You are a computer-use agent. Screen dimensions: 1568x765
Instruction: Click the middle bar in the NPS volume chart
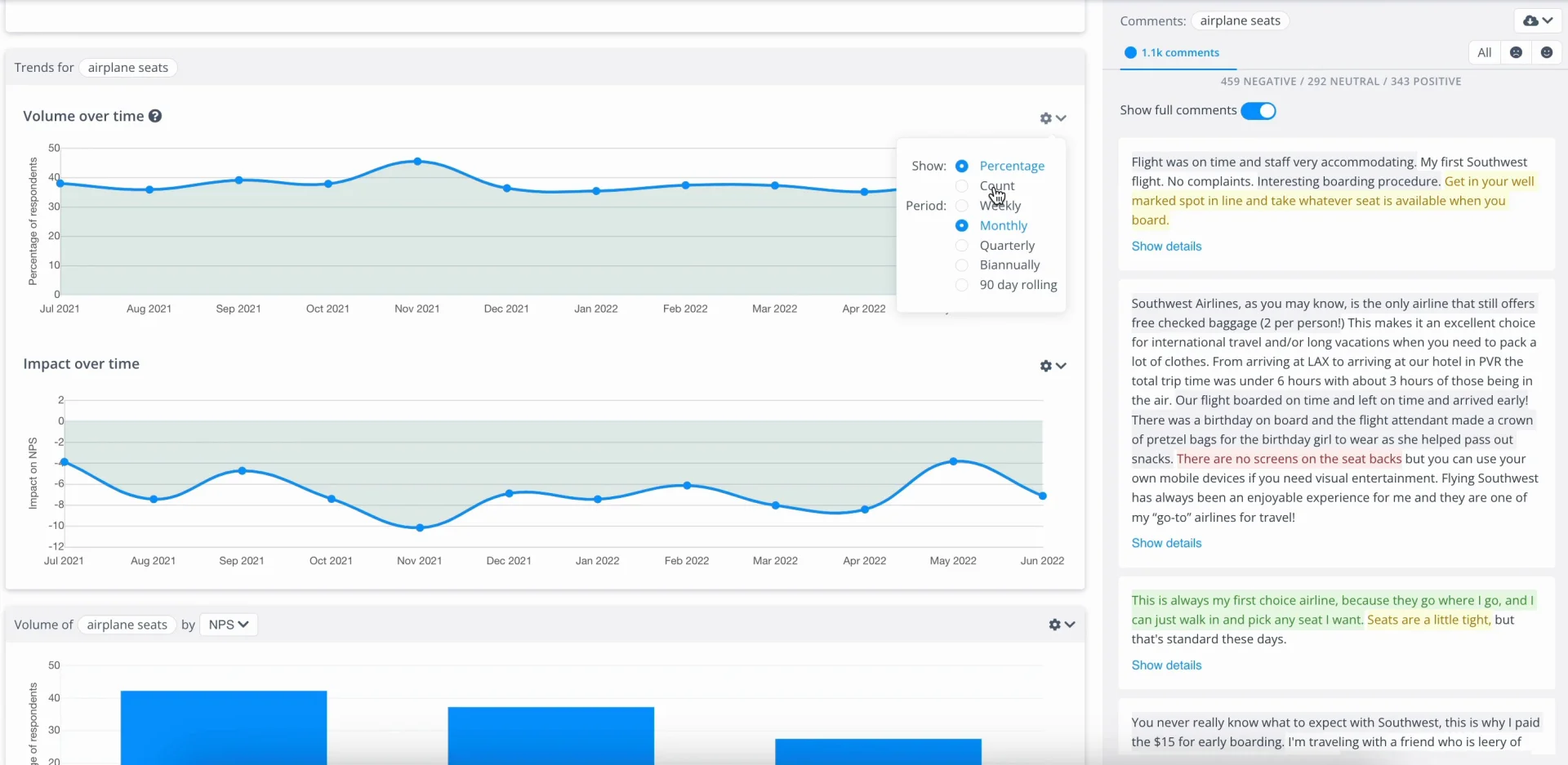pyautogui.click(x=551, y=736)
